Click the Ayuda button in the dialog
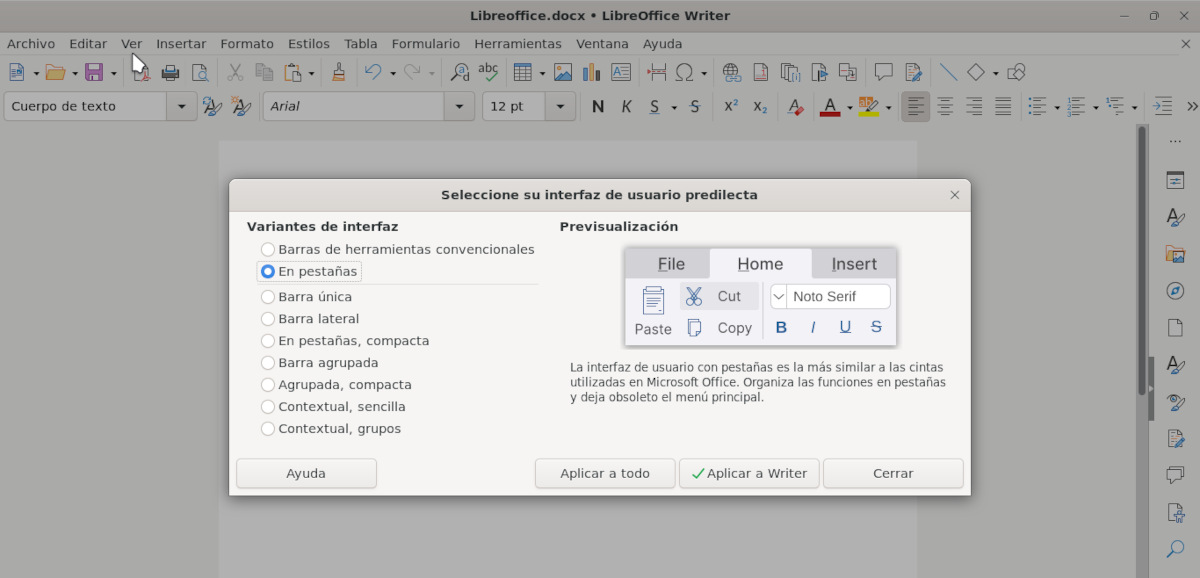The height and width of the screenshot is (578, 1200). coord(306,473)
